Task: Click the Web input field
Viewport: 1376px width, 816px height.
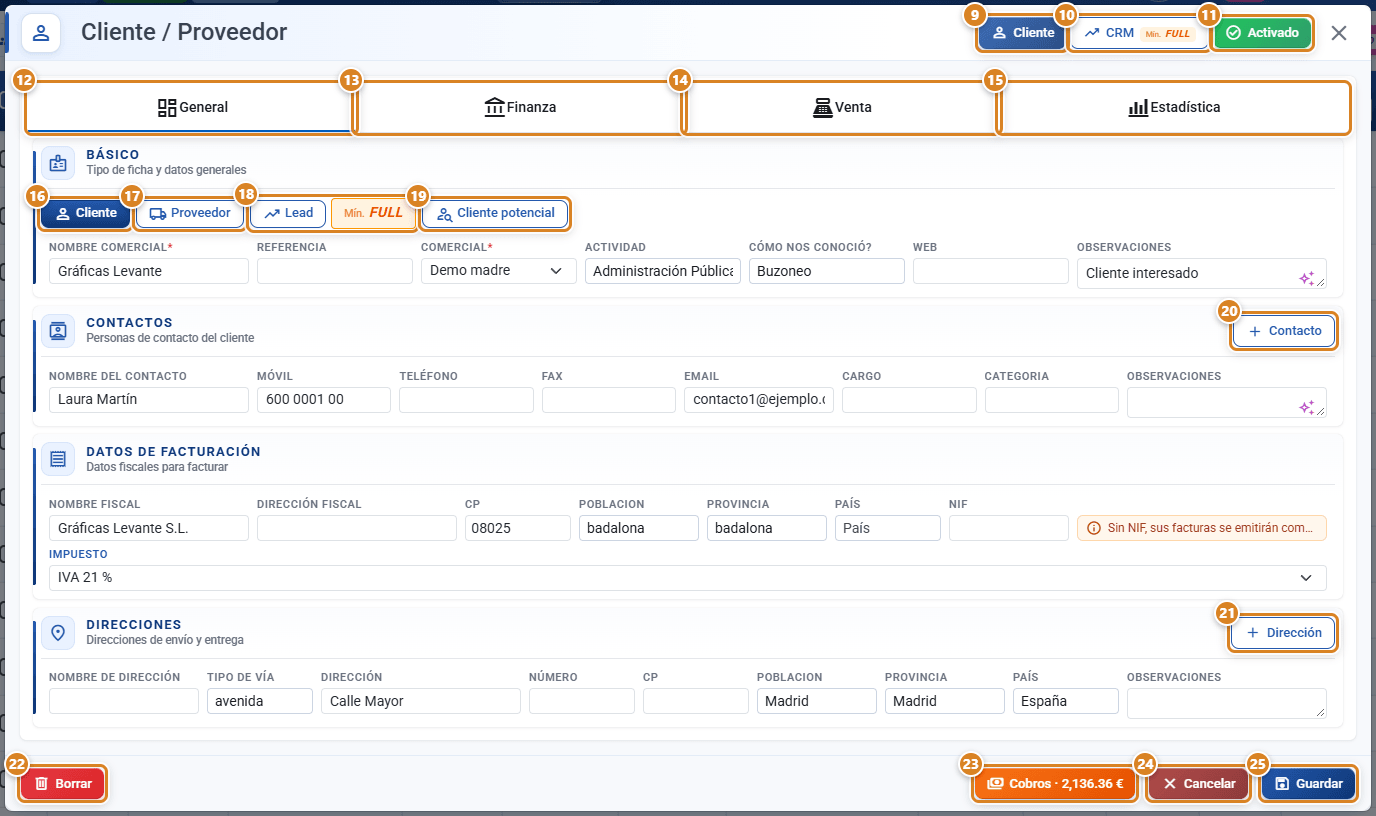Action: 991,271
